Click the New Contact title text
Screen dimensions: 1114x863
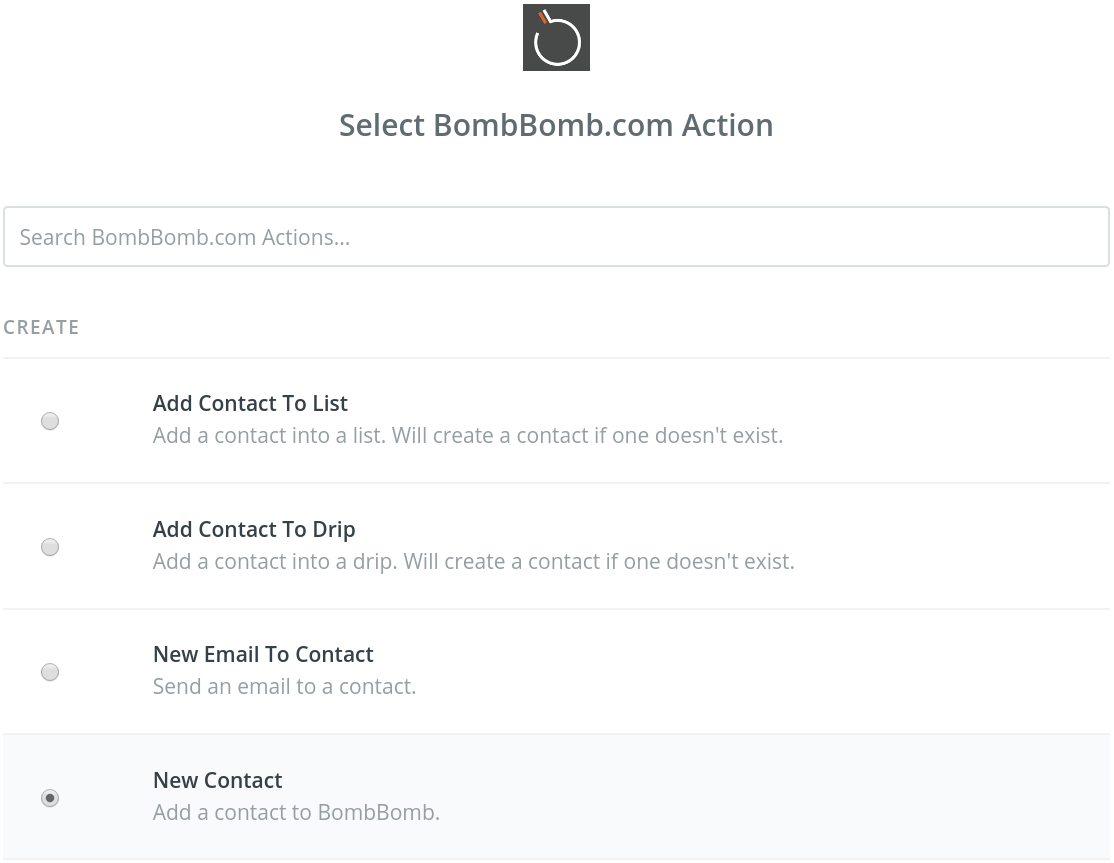217,780
